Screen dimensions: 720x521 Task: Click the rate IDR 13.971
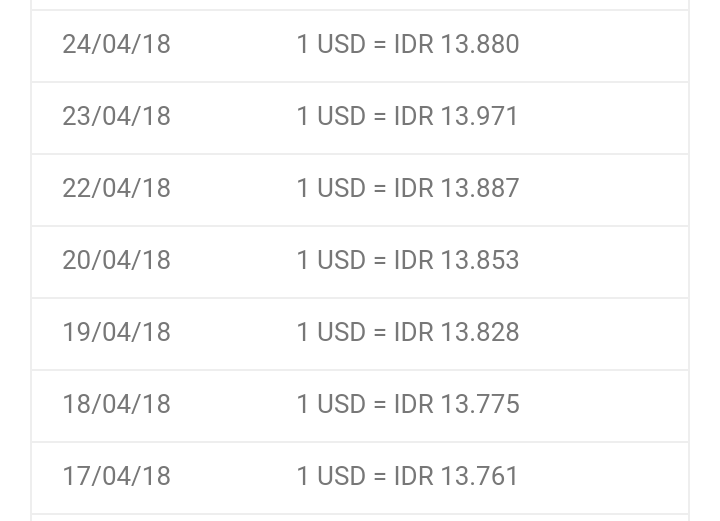pos(456,116)
